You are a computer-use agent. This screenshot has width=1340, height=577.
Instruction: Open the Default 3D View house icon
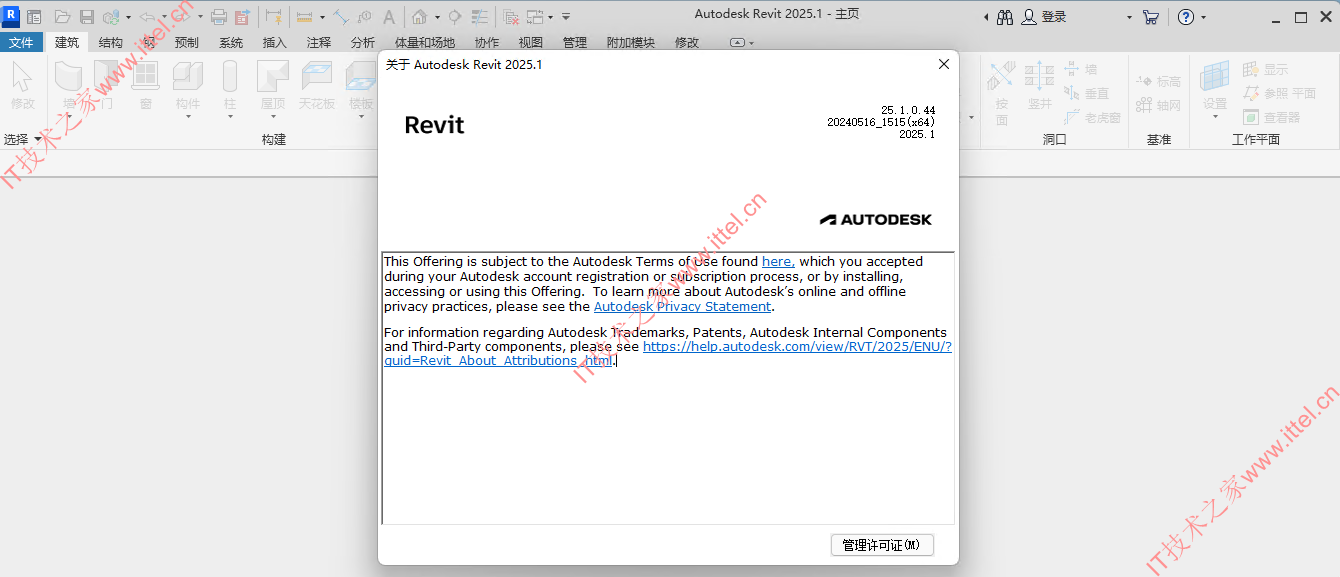(419, 17)
